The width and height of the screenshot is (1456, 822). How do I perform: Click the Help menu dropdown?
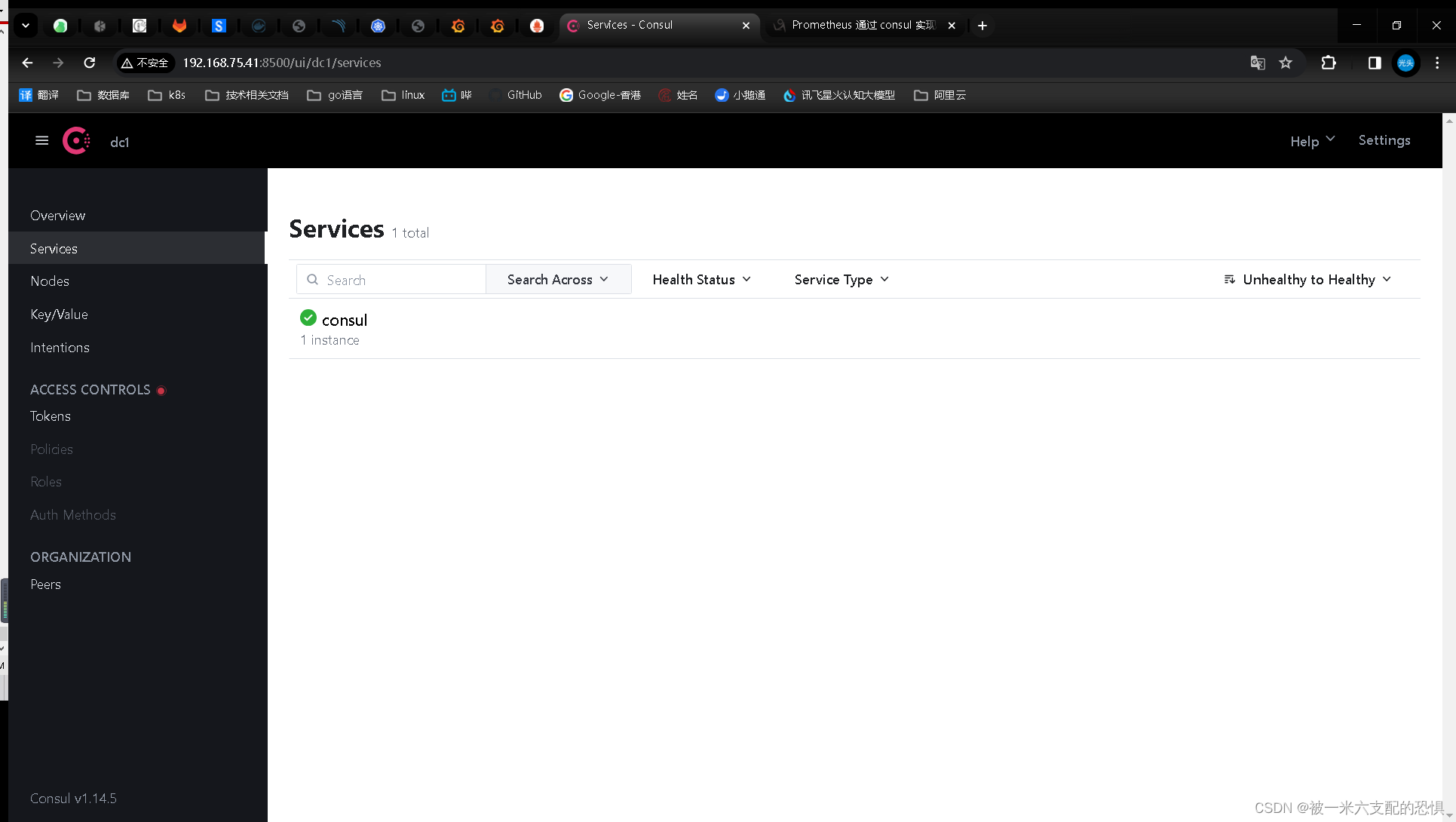(x=1312, y=140)
